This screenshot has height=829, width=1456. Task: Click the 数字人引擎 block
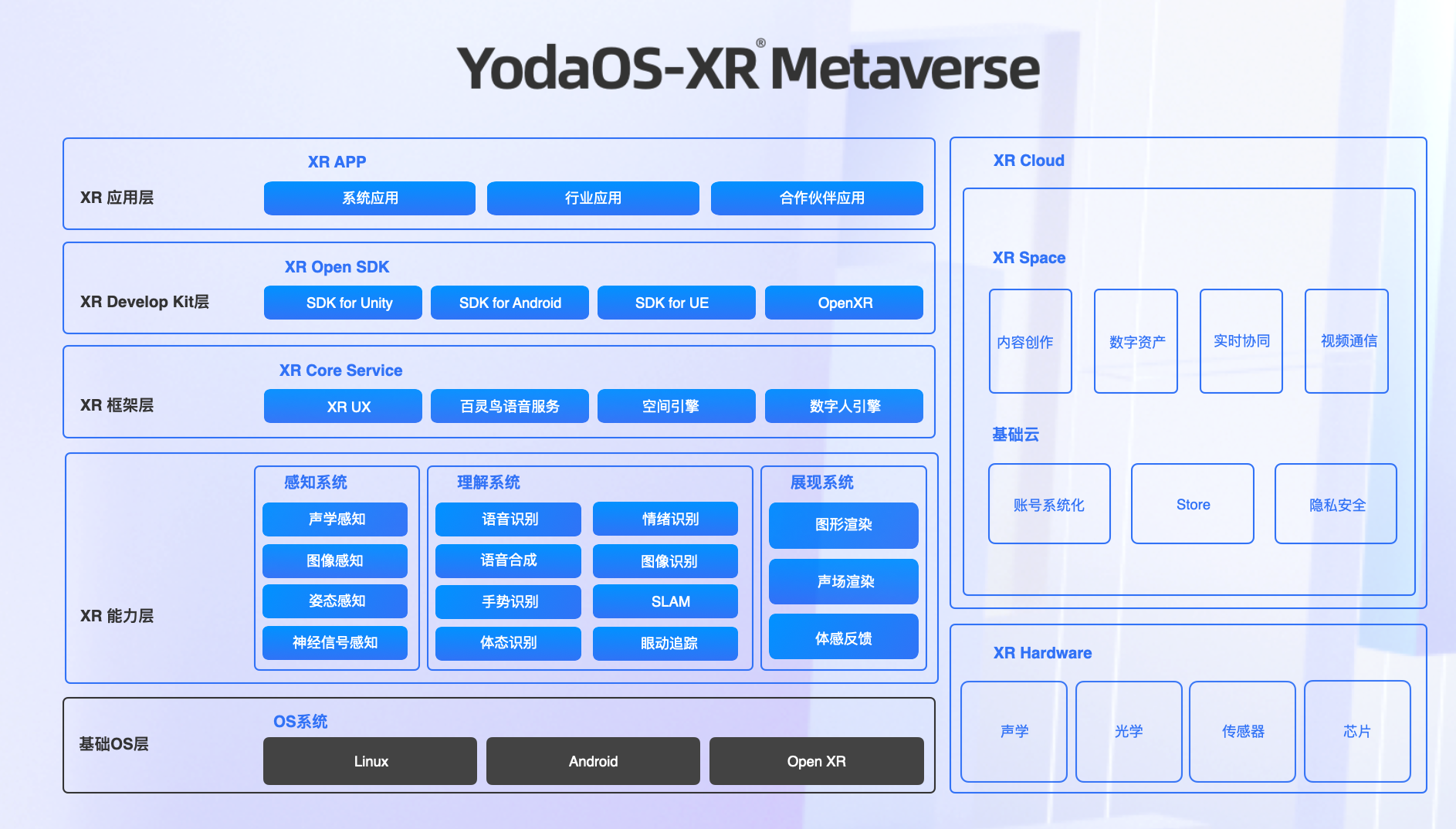point(843,406)
